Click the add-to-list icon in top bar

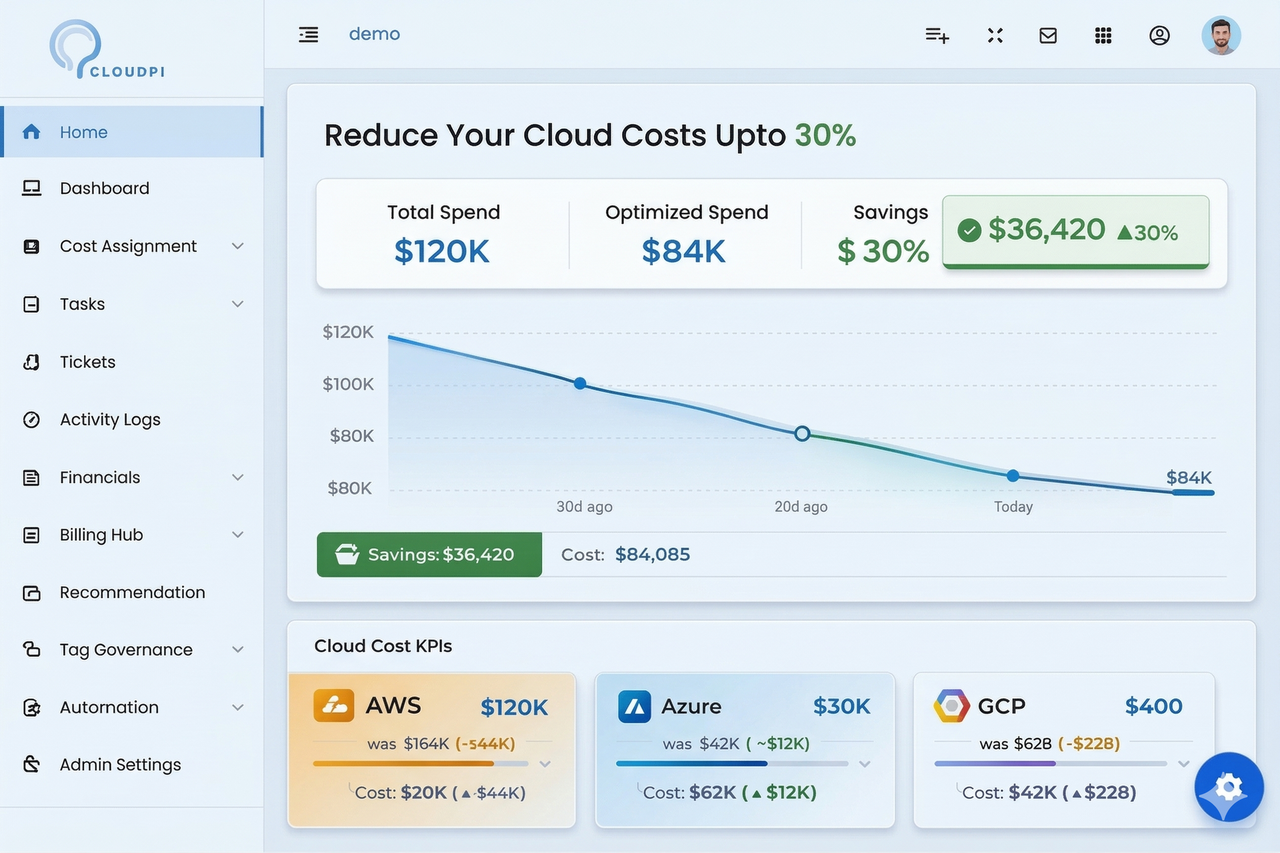pyautogui.click(x=937, y=34)
